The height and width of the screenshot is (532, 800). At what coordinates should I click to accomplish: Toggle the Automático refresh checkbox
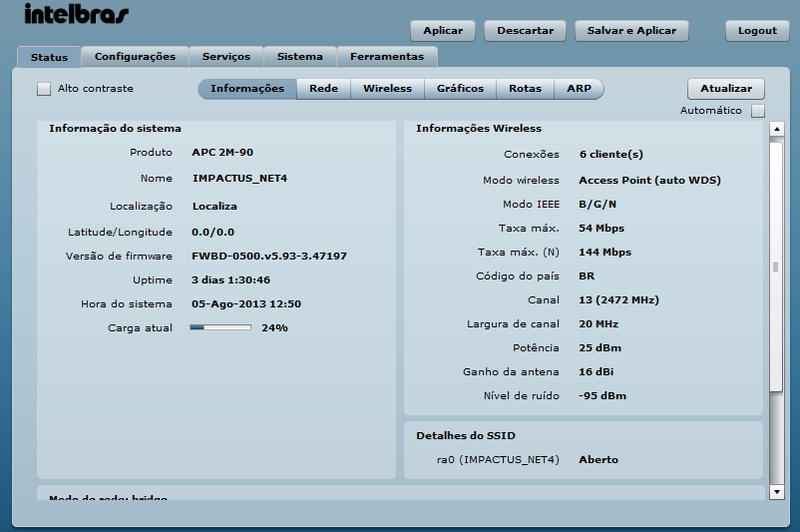tap(758, 111)
